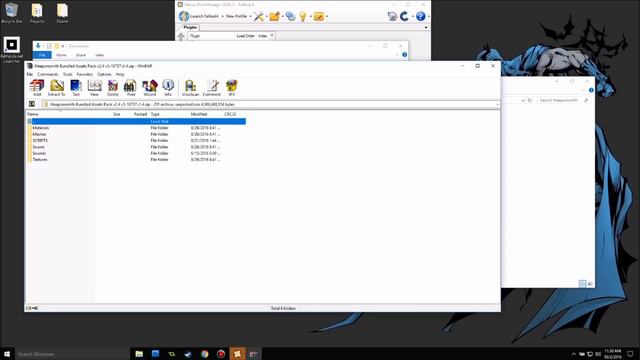Click the login user icon in Nexus Mod Manager
The width and height of the screenshot is (640, 360).
point(392,16)
